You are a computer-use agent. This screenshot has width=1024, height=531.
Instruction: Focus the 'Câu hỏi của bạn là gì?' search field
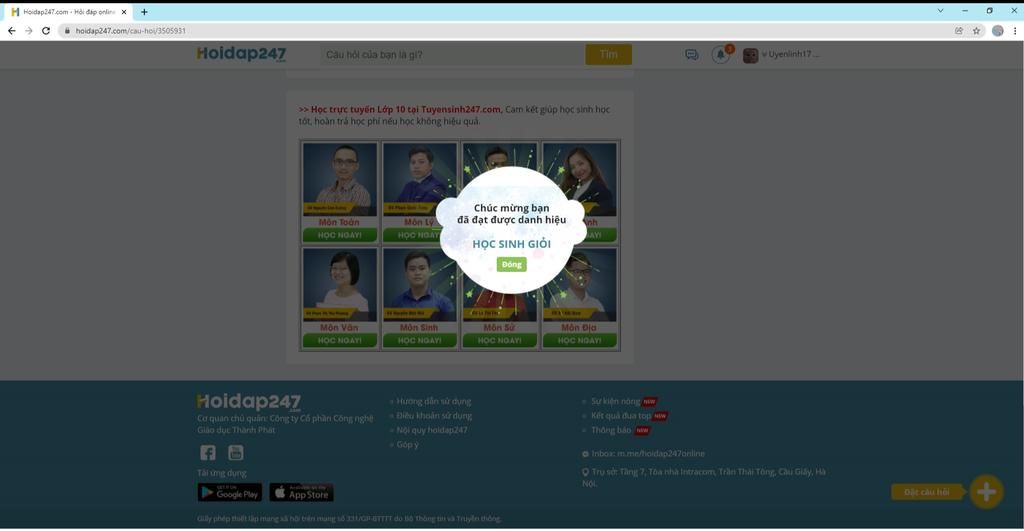coord(453,55)
